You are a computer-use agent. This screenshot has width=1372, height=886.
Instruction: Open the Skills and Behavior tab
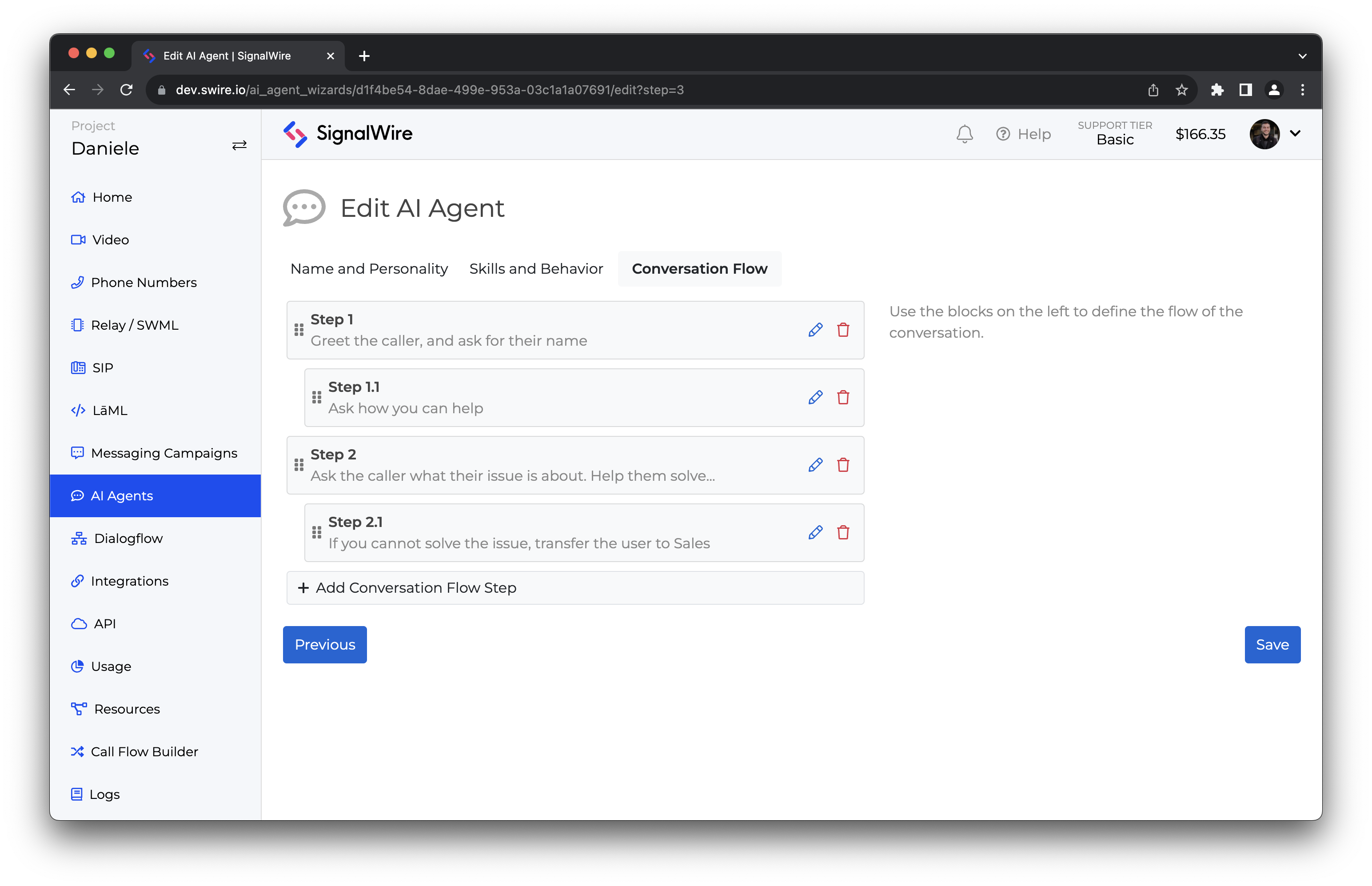pyautogui.click(x=535, y=269)
